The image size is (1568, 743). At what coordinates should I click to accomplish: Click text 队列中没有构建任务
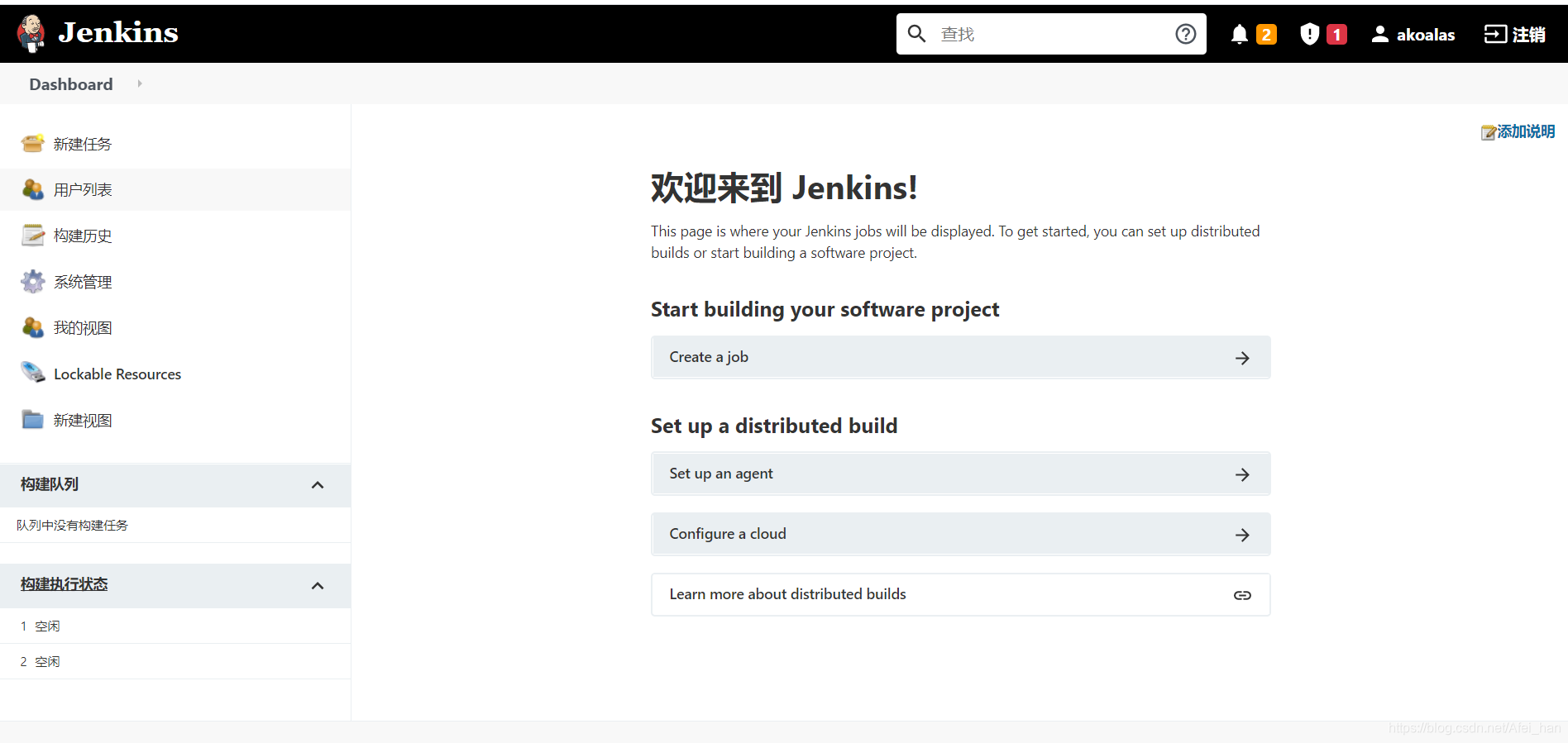[72, 525]
